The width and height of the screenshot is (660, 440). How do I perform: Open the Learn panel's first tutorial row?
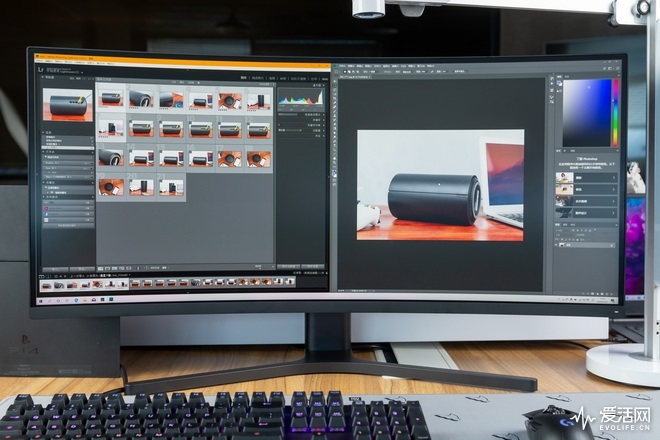587,178
